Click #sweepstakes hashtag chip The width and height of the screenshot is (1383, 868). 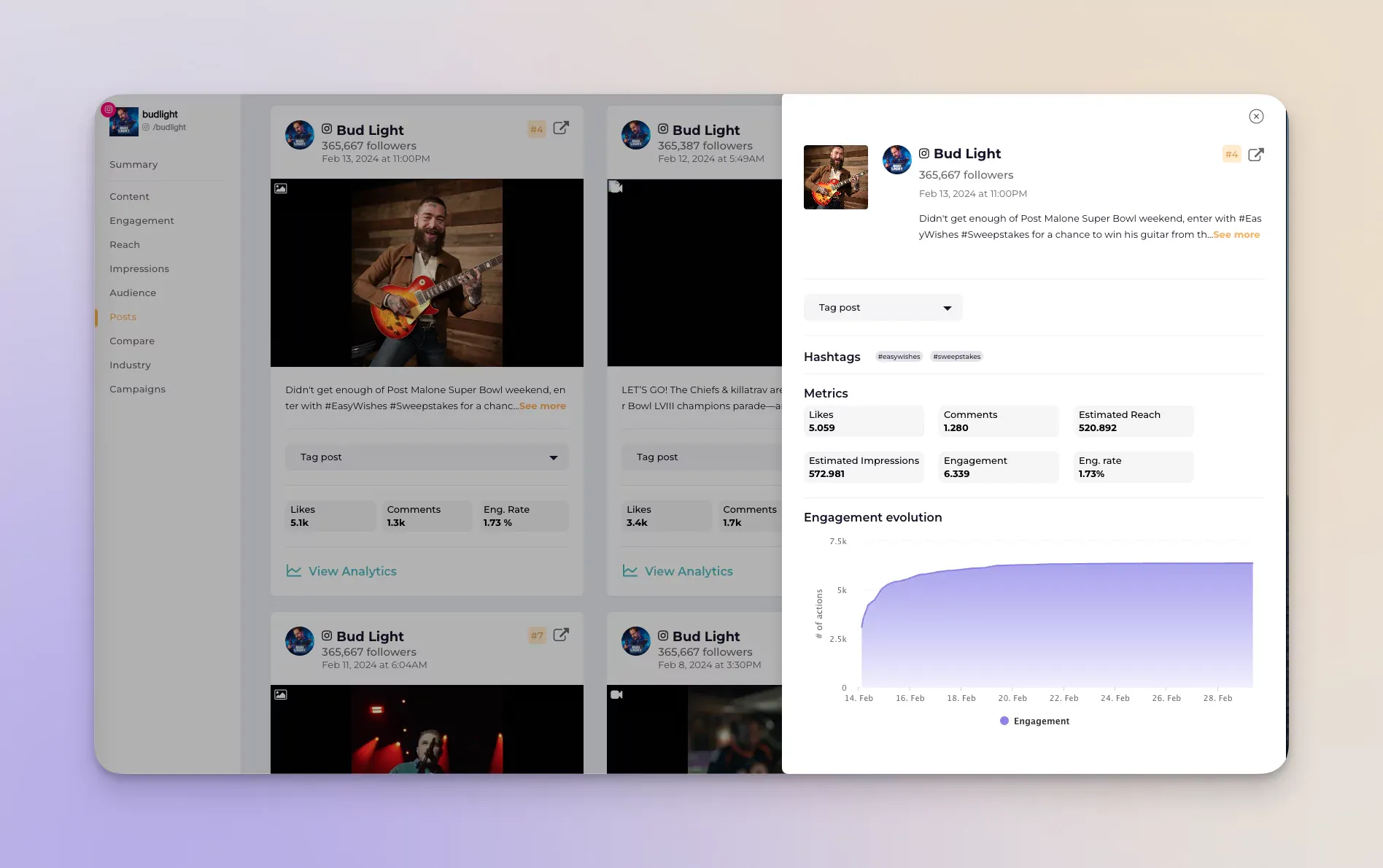coord(957,357)
